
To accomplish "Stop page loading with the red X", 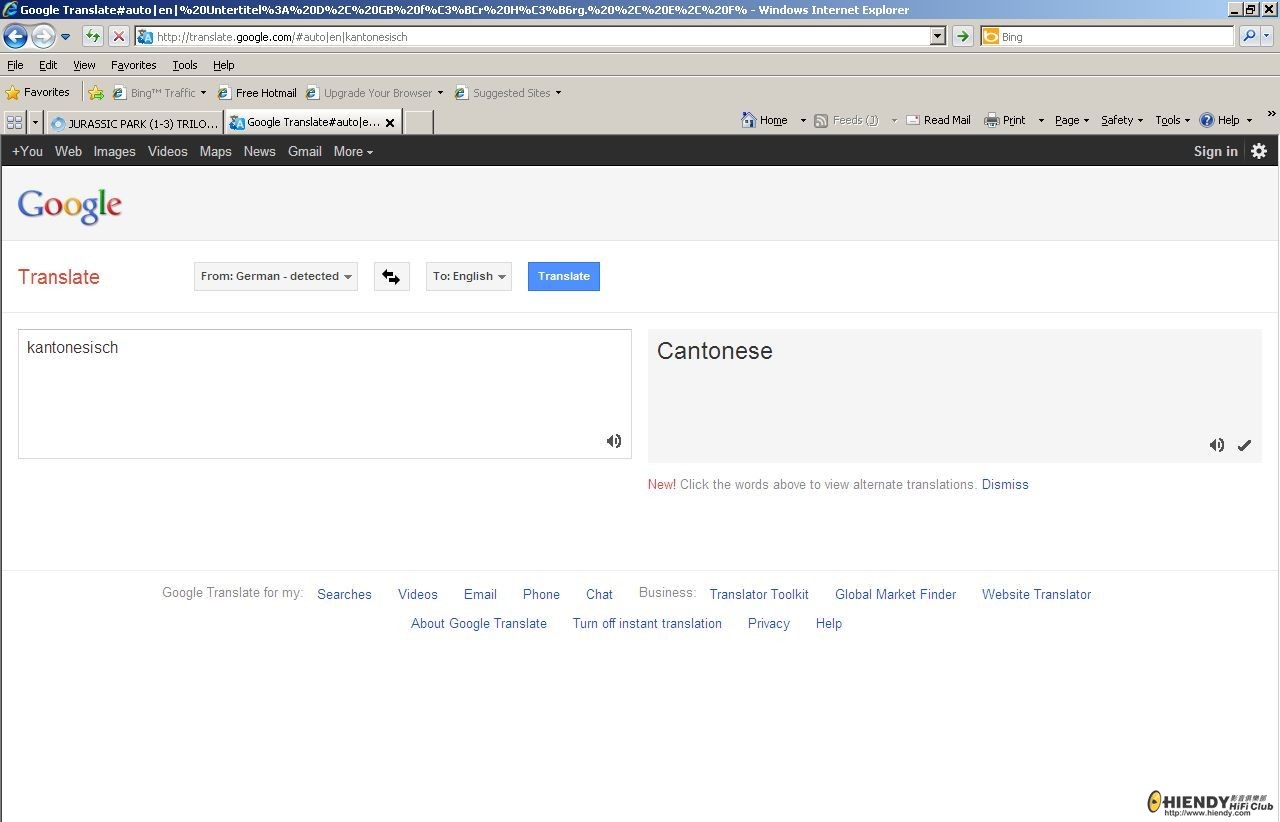I will (118, 37).
